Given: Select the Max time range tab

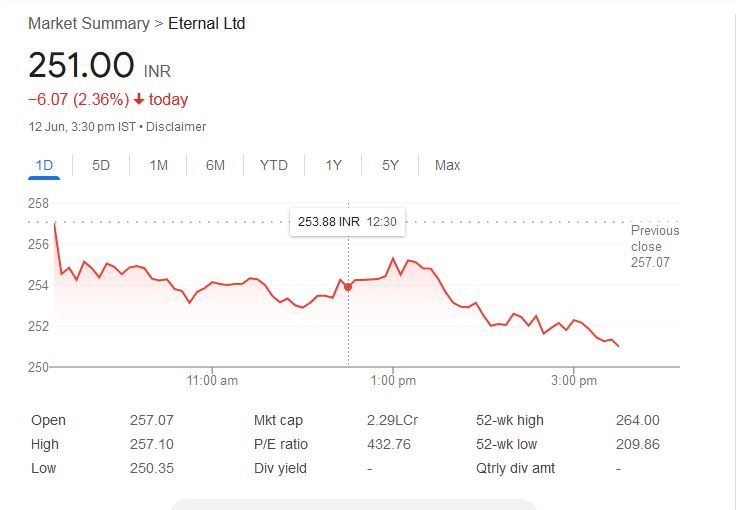Looking at the screenshot, I should 447,165.
